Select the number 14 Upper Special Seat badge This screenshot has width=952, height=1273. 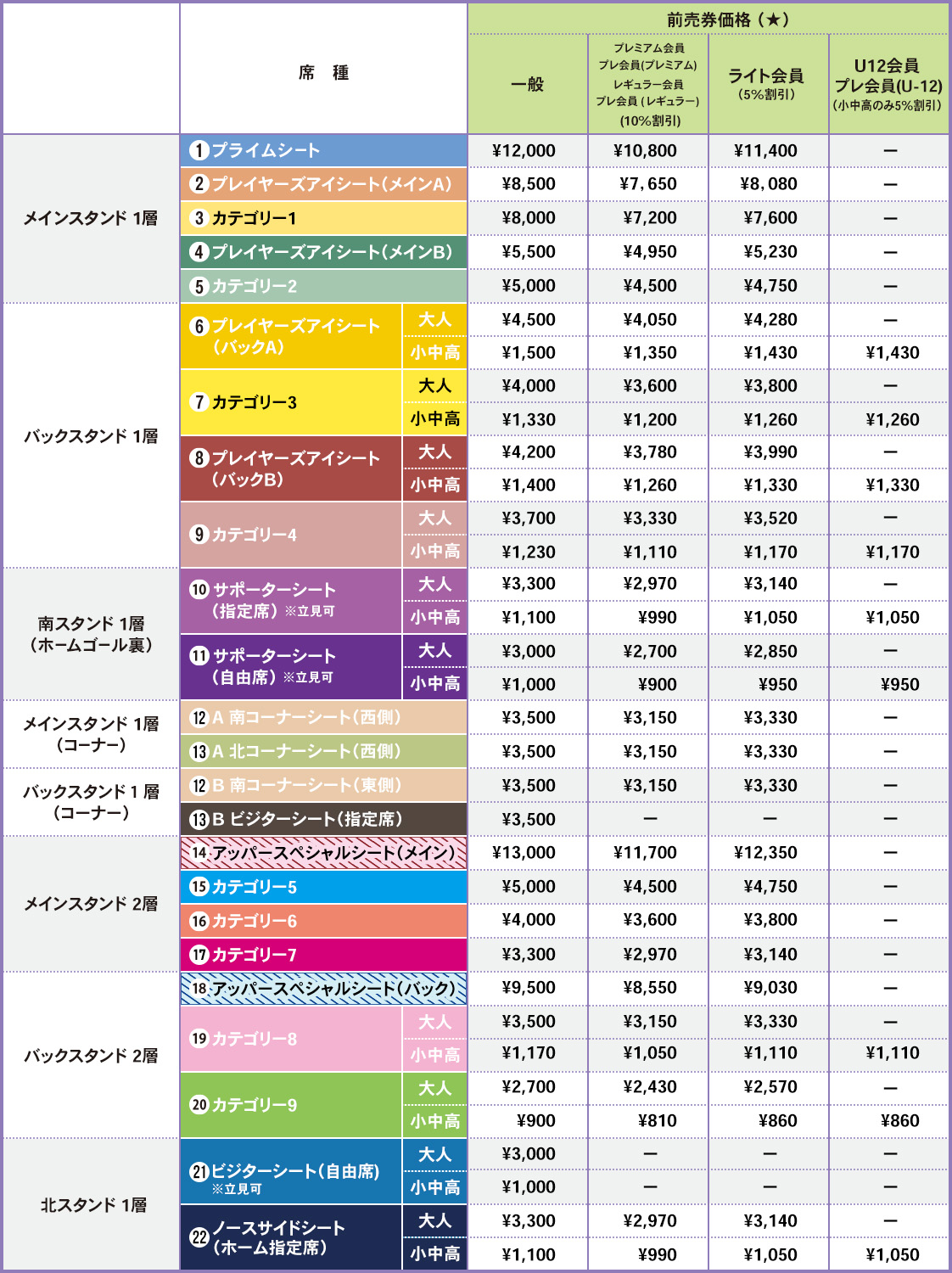tap(199, 853)
